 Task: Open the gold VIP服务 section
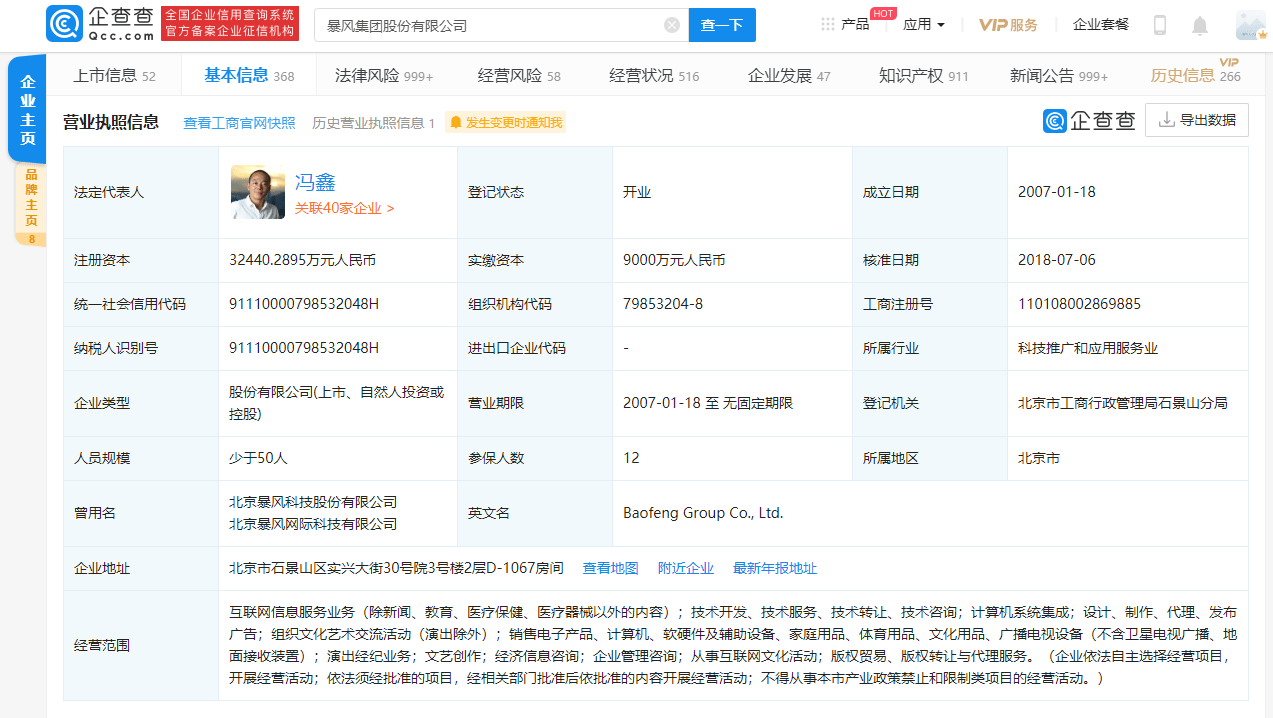pyautogui.click(x=1008, y=24)
